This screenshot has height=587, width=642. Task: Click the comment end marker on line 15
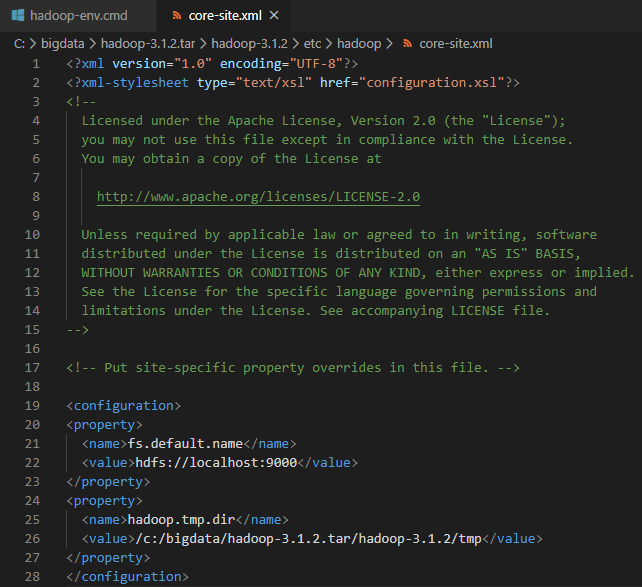pyautogui.click(x=77, y=330)
